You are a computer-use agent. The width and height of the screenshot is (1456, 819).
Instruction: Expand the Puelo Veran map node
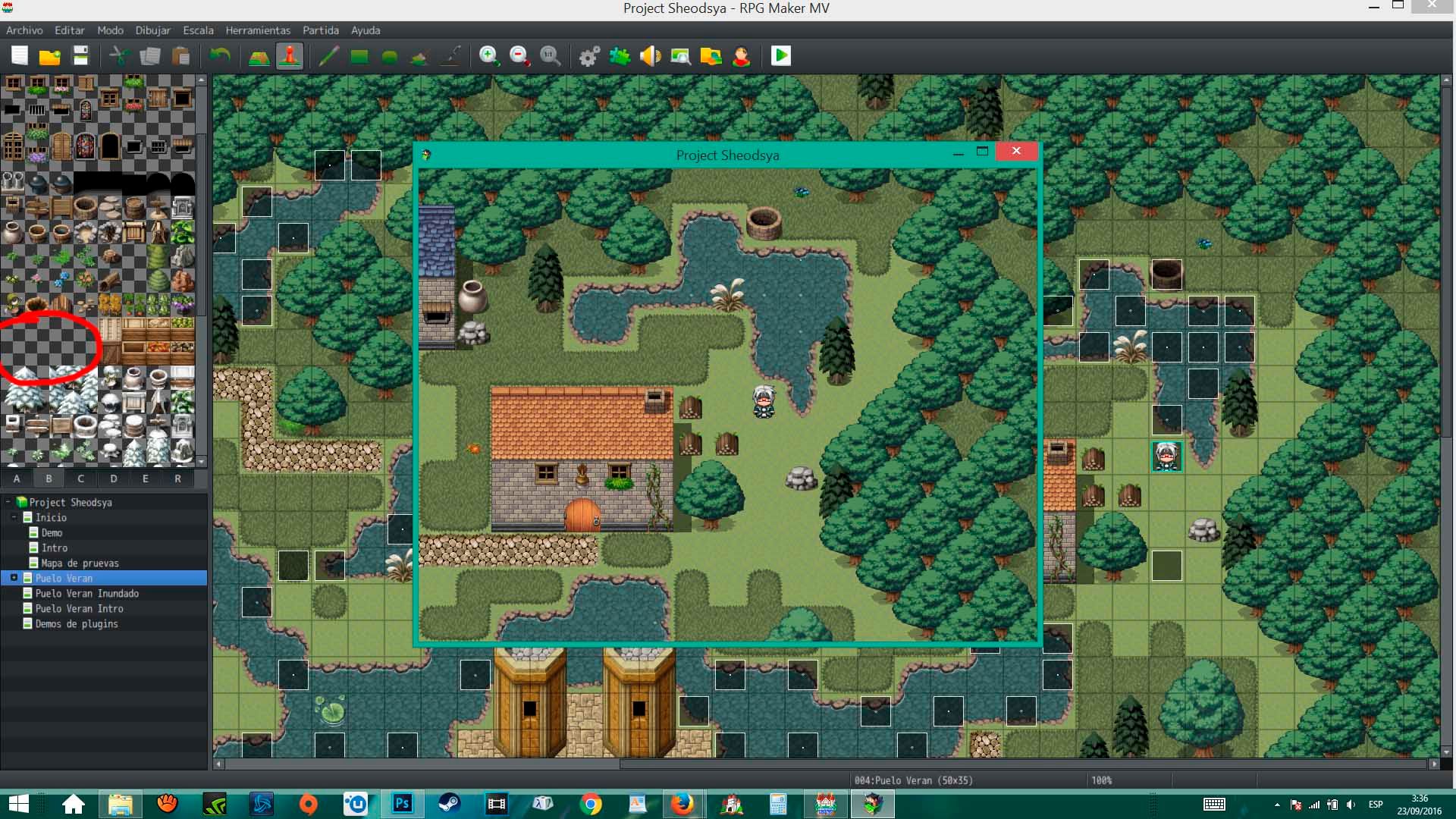(x=14, y=578)
